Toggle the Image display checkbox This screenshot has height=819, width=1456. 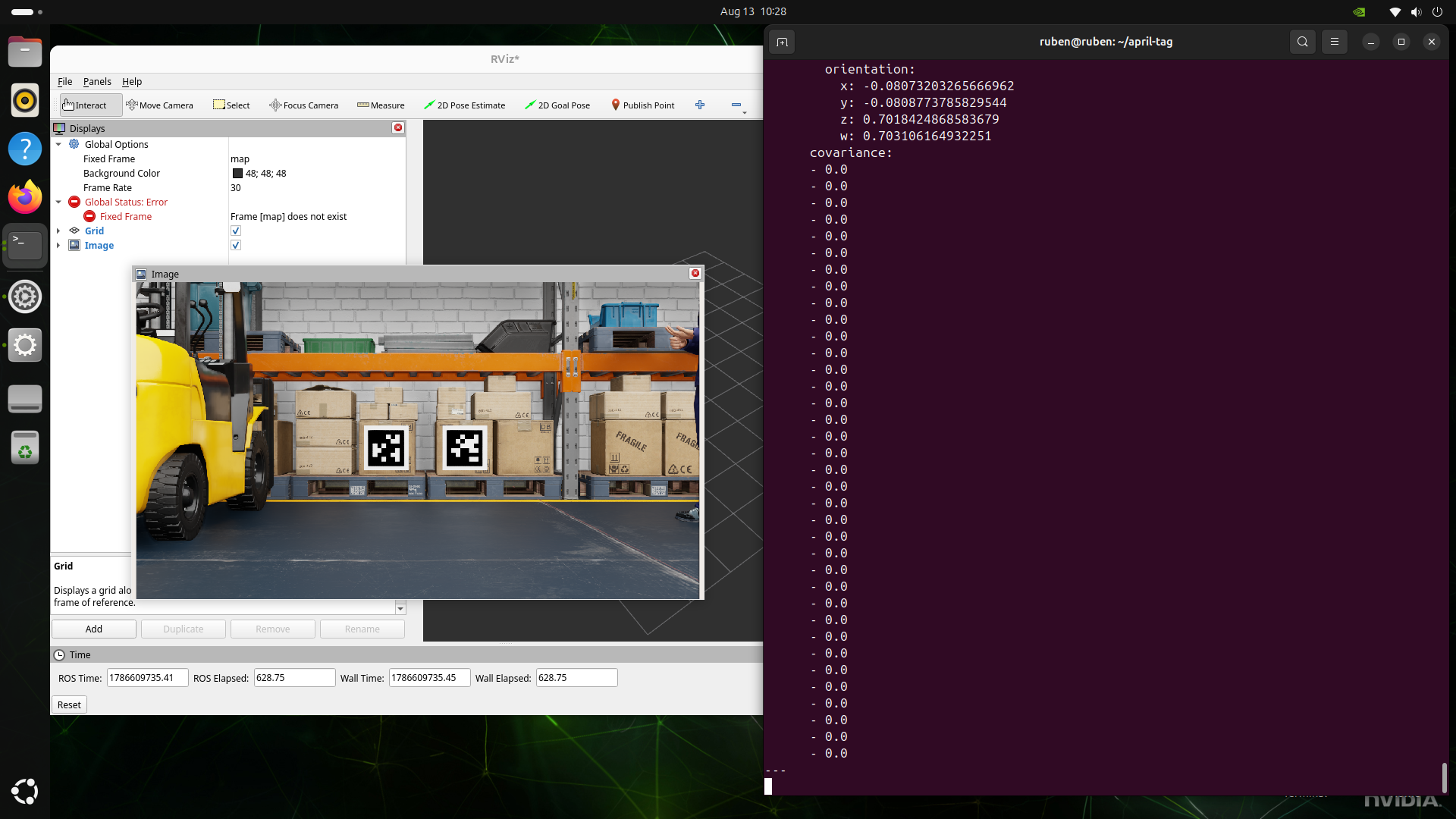pos(236,245)
